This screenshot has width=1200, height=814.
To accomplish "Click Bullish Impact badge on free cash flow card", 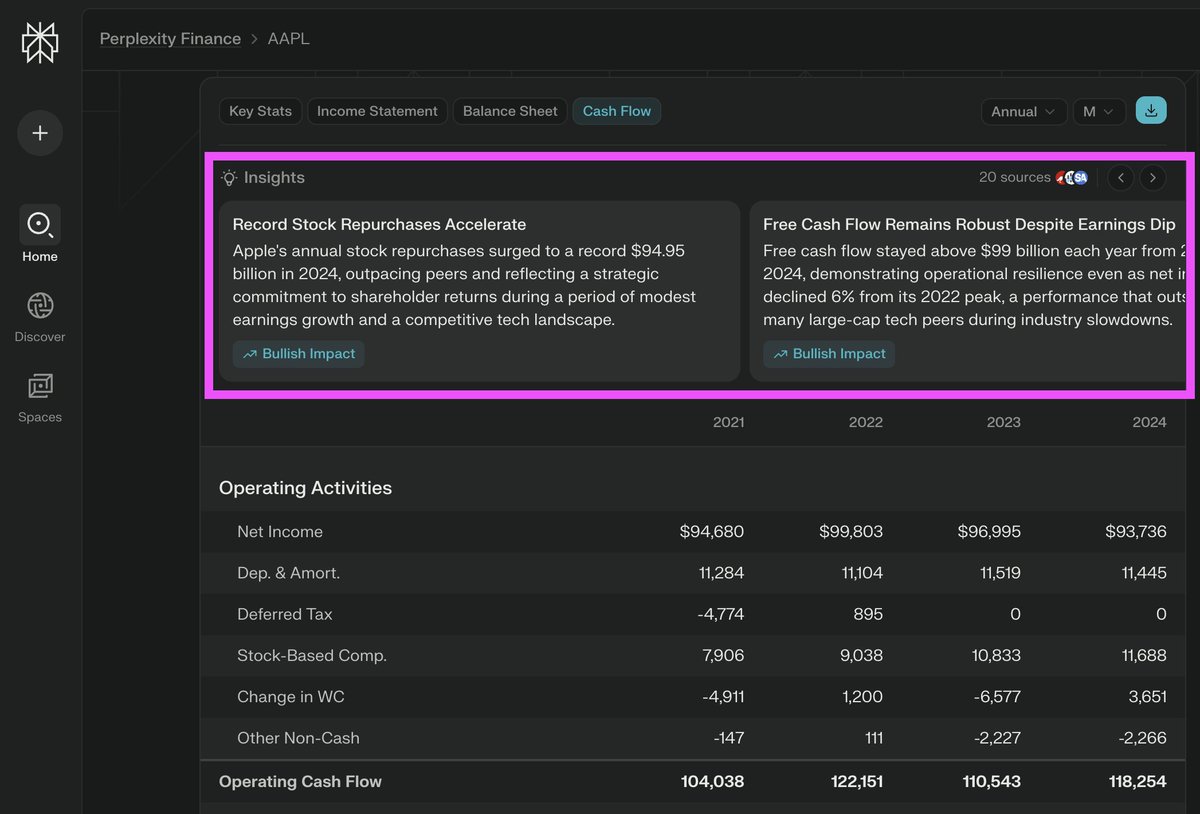I will coord(829,354).
